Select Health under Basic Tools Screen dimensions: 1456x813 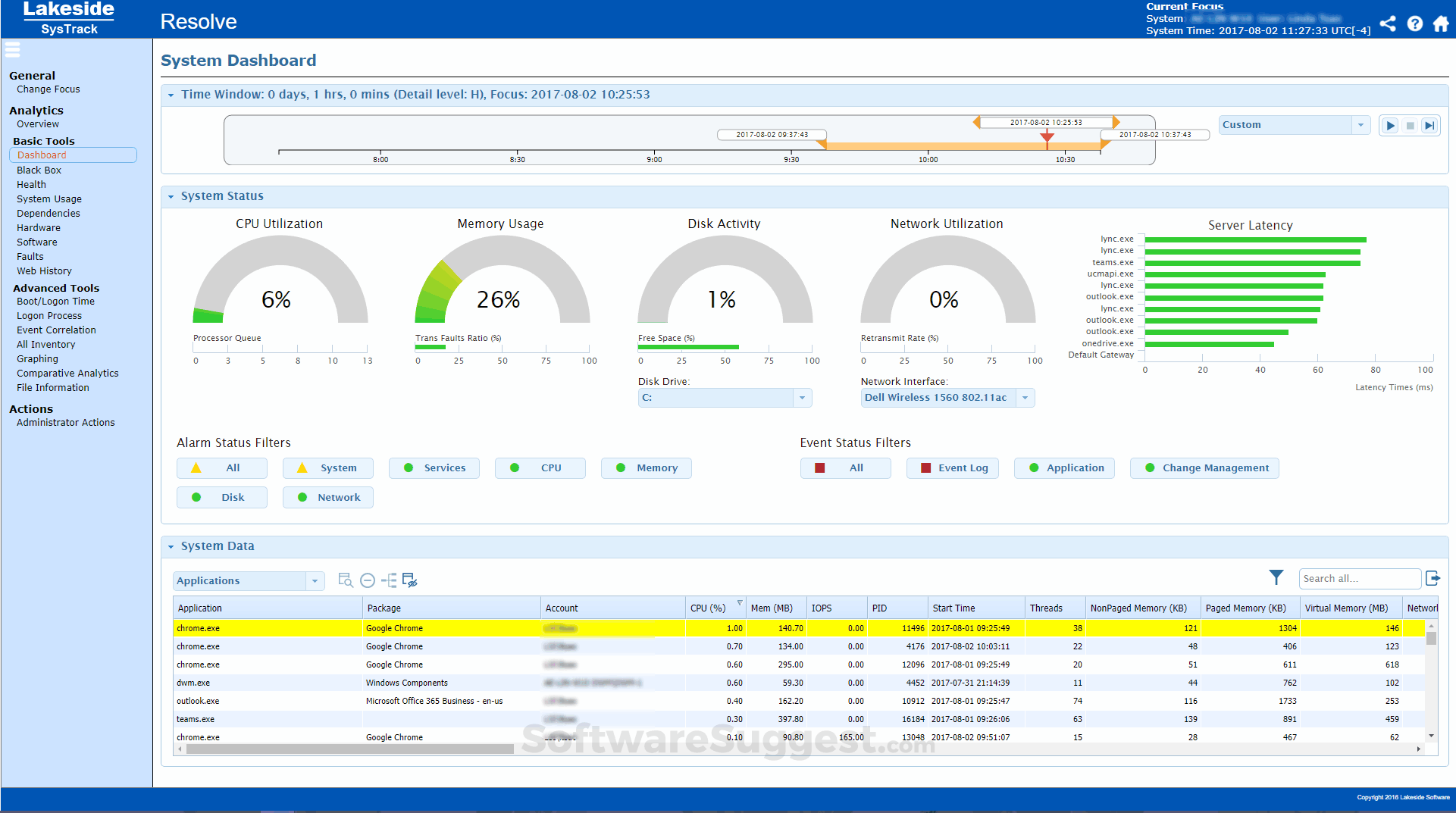point(31,184)
